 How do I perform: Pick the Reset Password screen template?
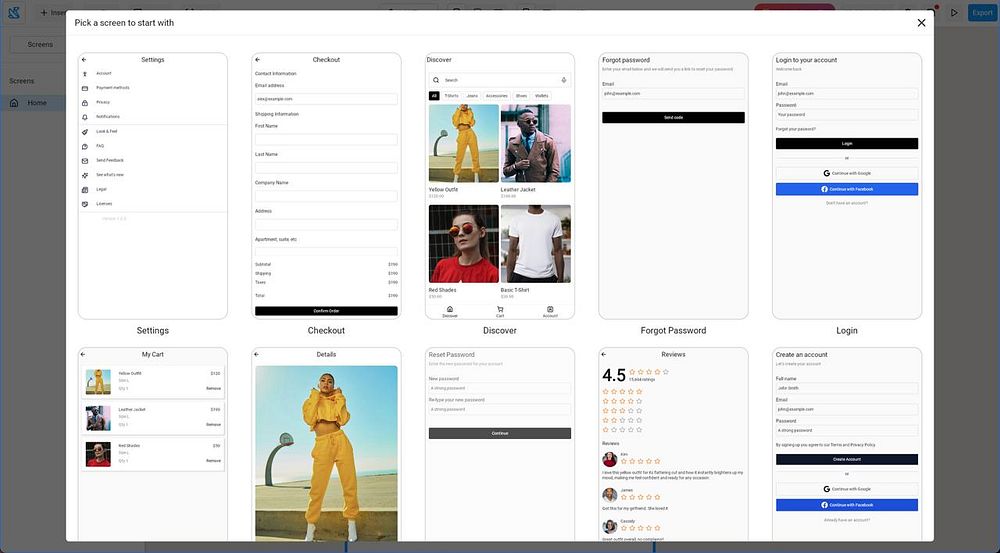click(x=499, y=444)
